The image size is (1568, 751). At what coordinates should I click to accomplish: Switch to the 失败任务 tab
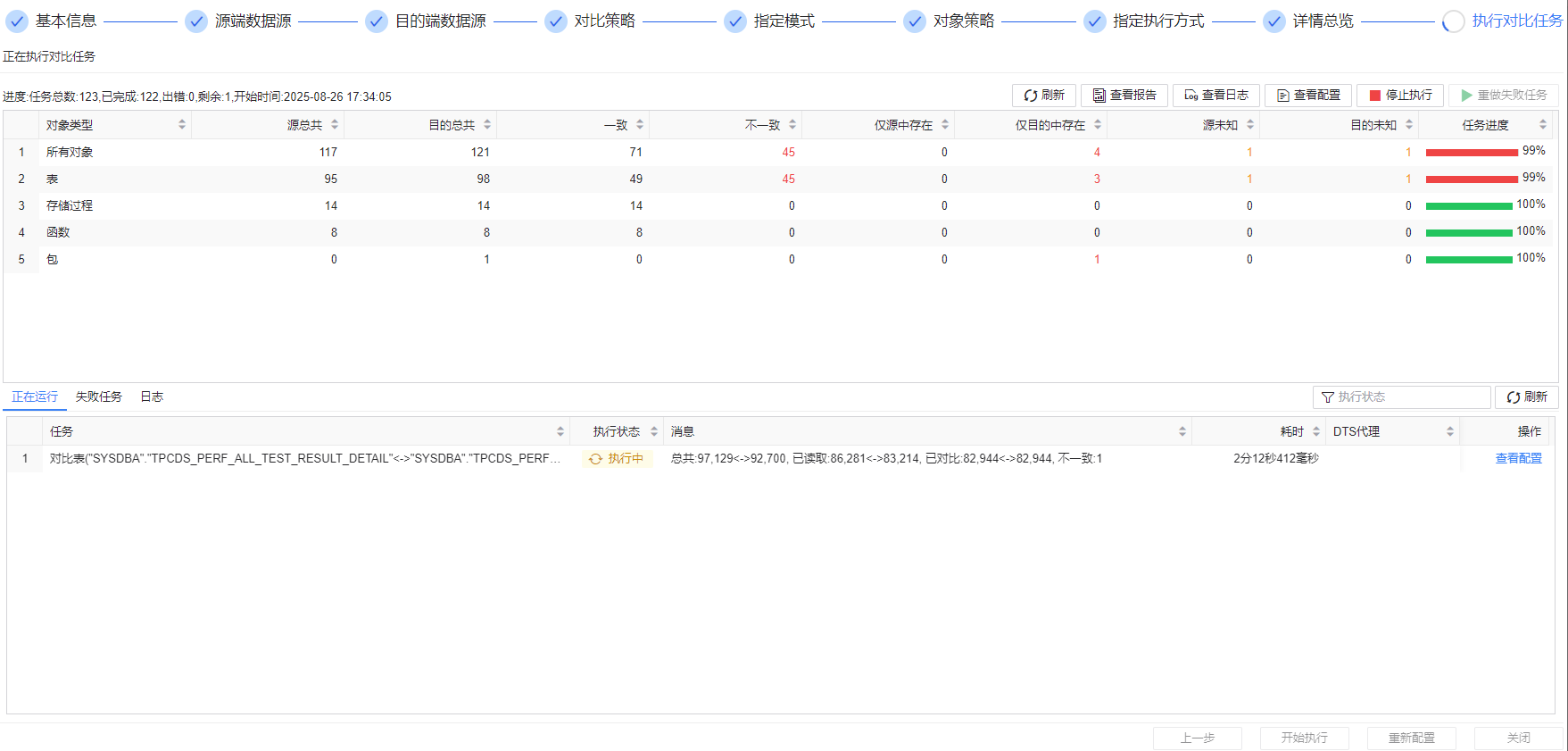[99, 397]
